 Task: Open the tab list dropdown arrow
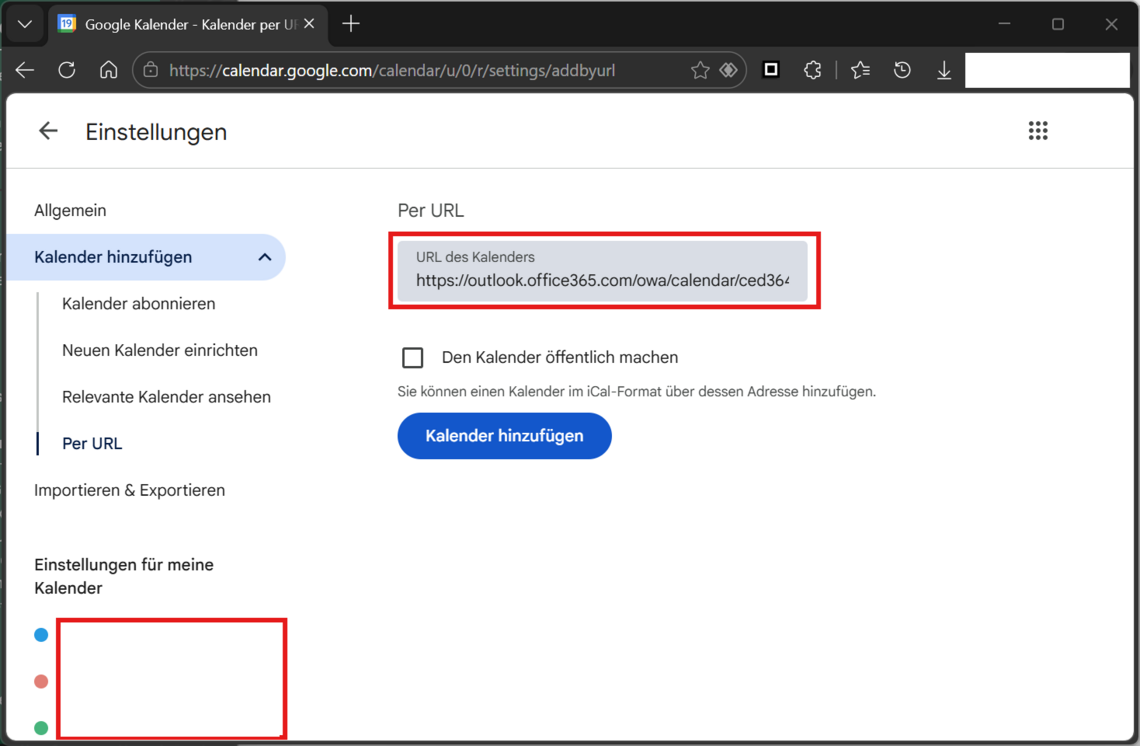25,24
